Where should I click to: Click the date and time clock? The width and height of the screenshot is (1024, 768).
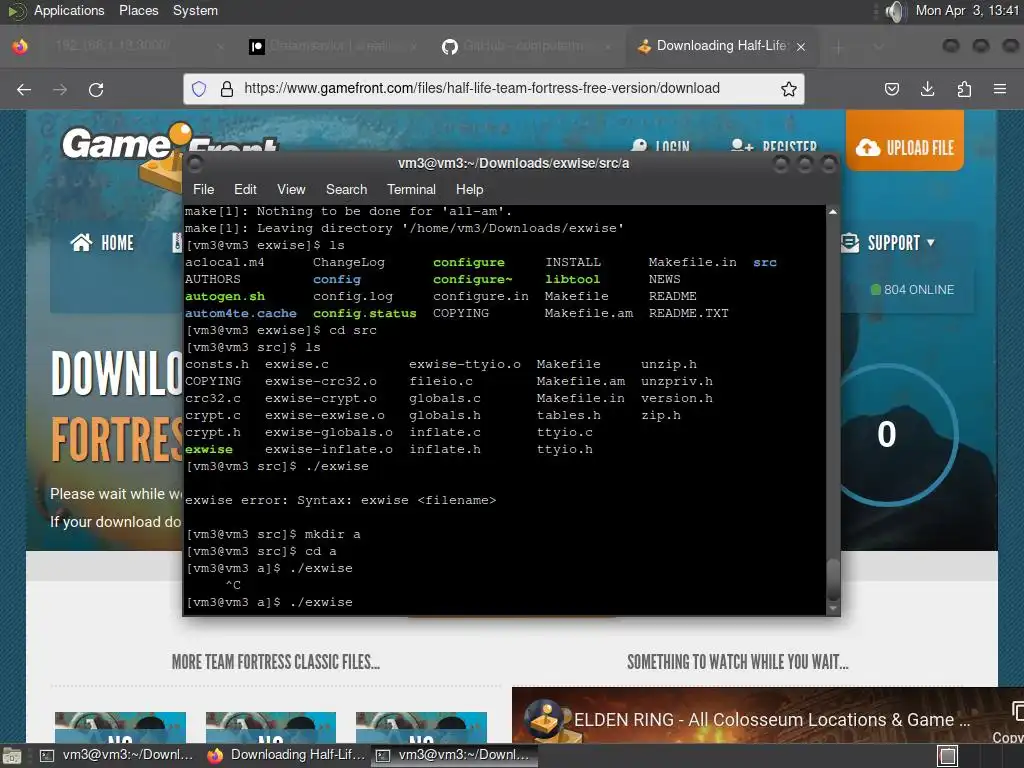coord(967,10)
